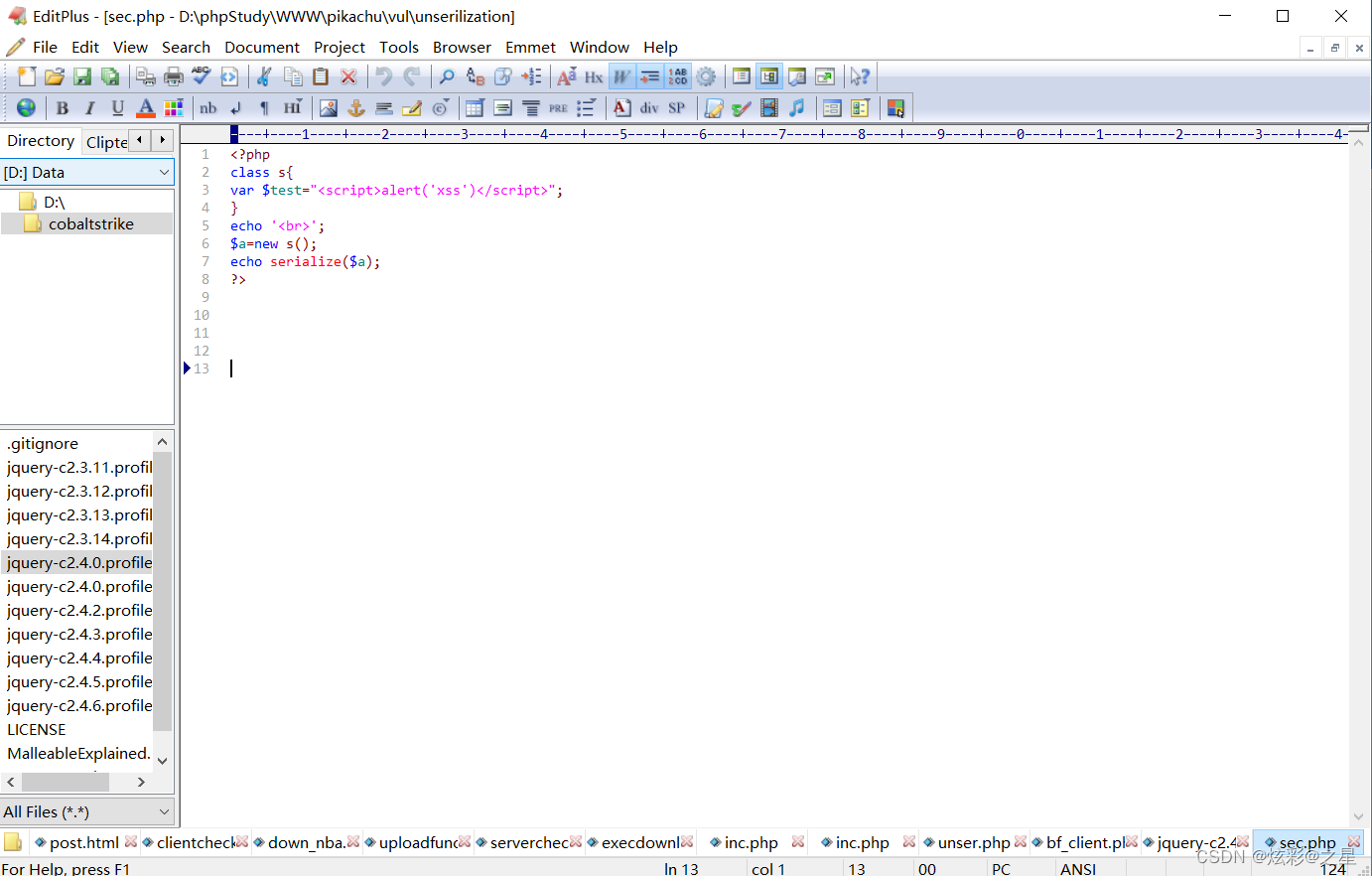Switch to the Directory tab
Screen dimensions: 1372x876
pyautogui.click(x=41, y=141)
